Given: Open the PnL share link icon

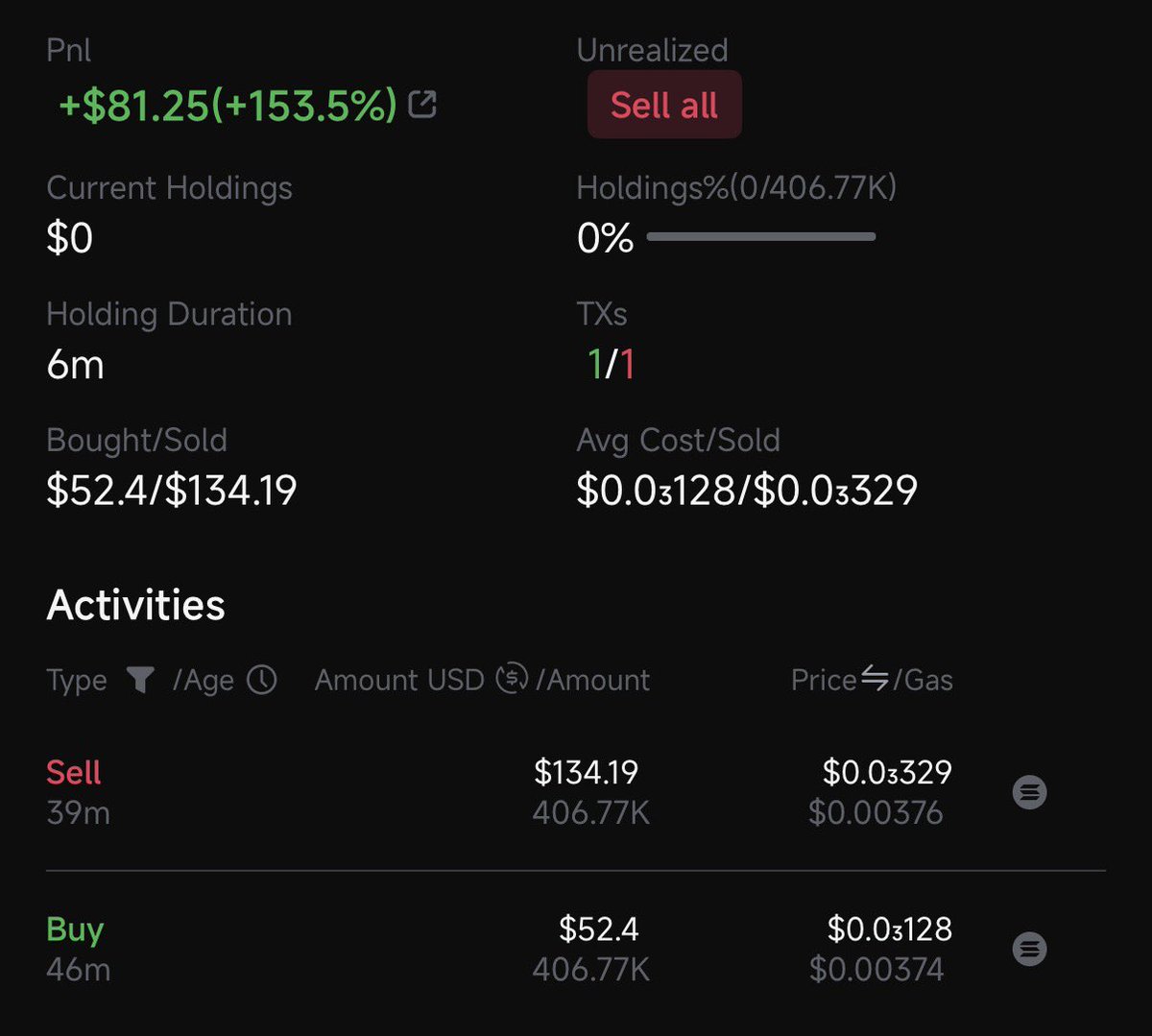Looking at the screenshot, I should pyautogui.click(x=422, y=104).
